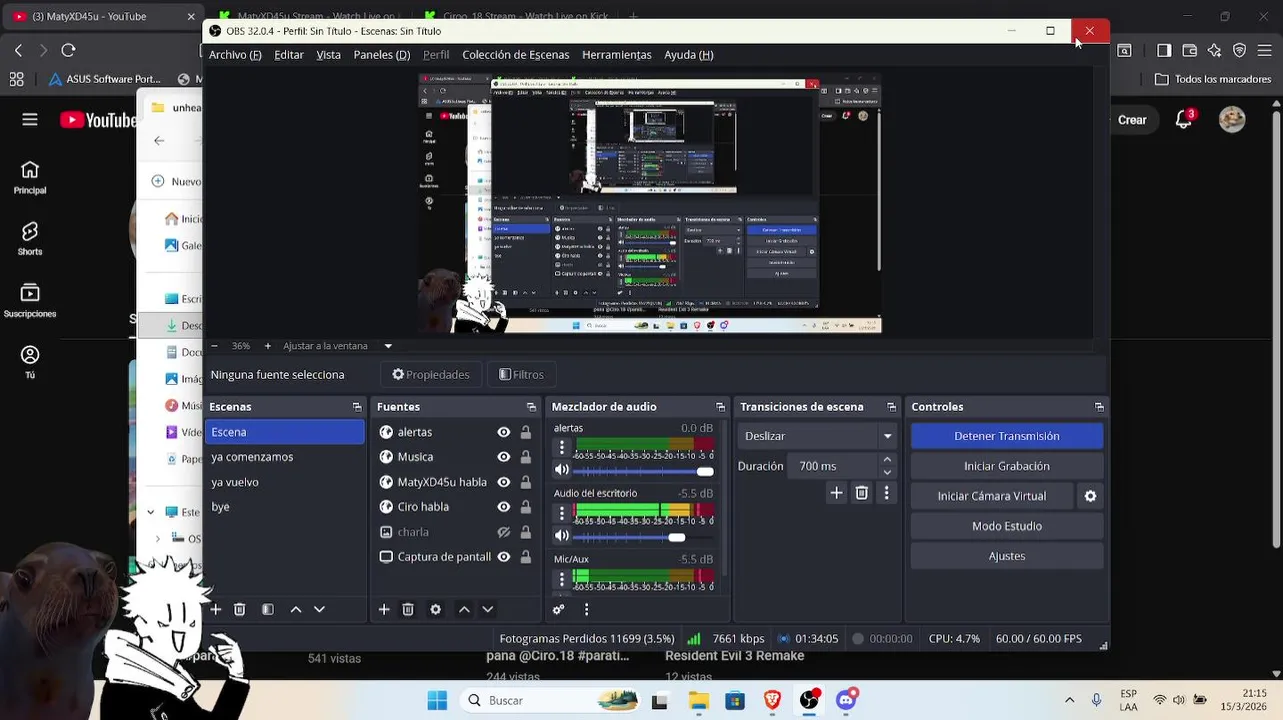Click Detener Transmisión button
The image size is (1283, 720).
(x=1007, y=436)
